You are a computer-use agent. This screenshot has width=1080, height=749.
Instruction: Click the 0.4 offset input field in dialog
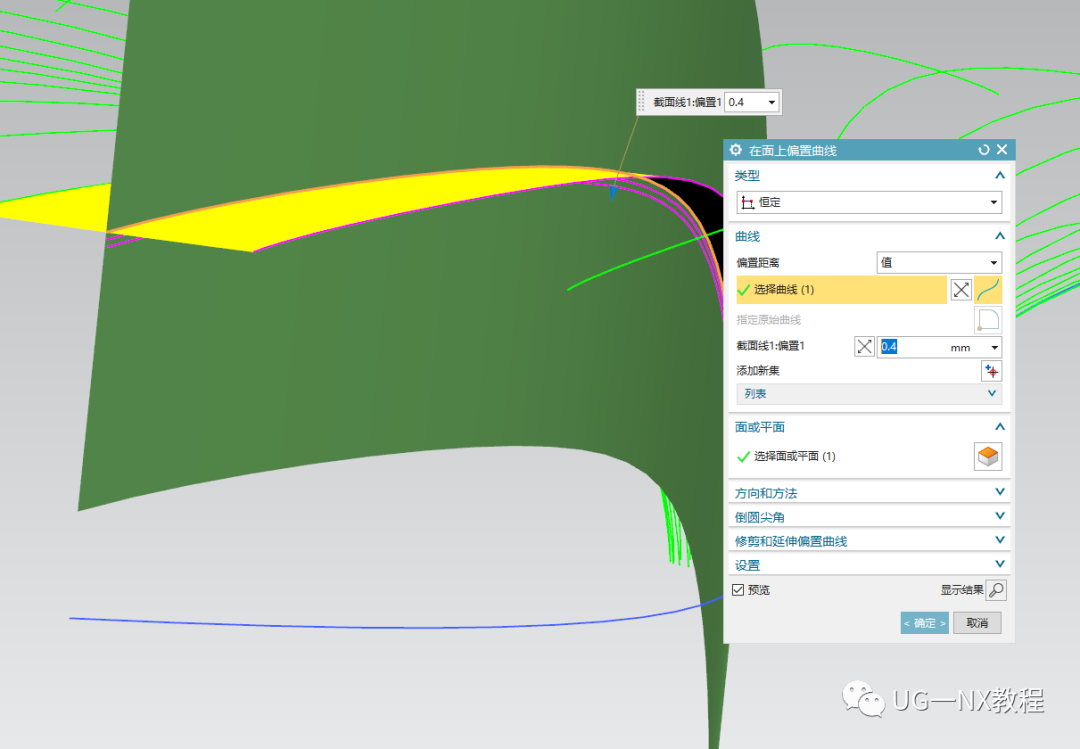point(912,347)
